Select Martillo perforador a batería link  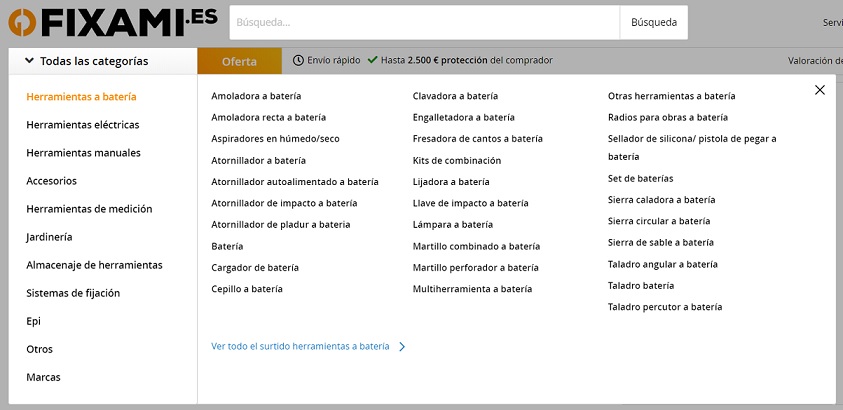tap(475, 268)
